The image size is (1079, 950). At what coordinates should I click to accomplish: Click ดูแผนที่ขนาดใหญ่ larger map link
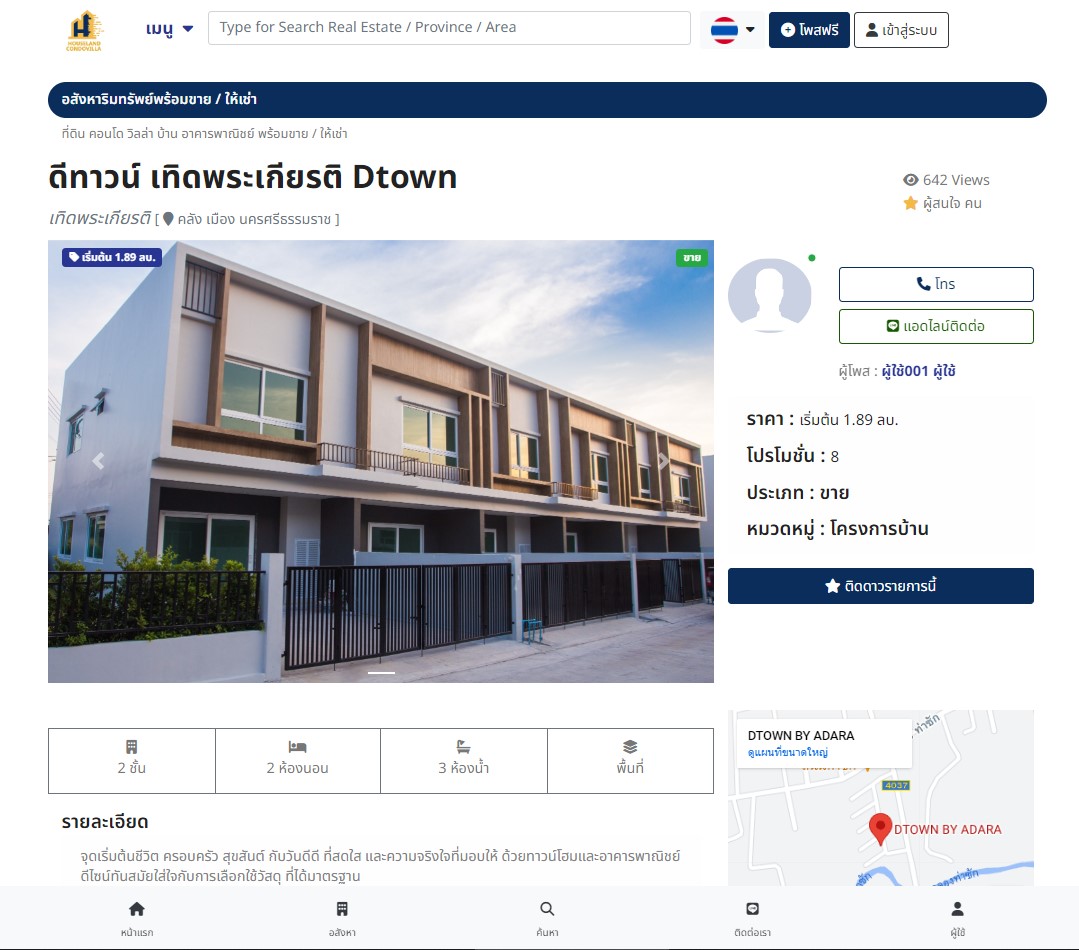pos(788,752)
